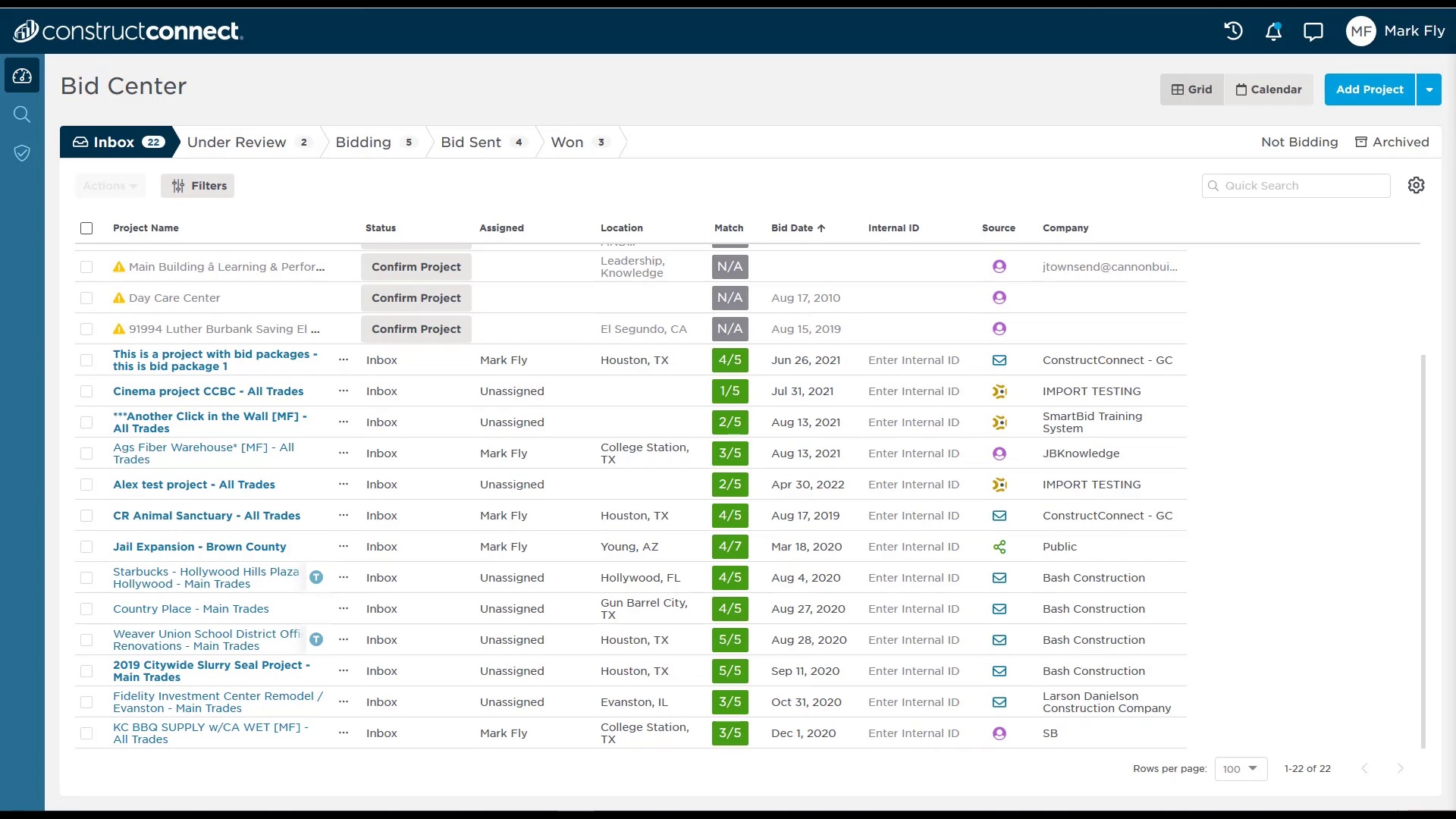The width and height of the screenshot is (1456, 819).
Task: Open the history clock icon
Action: pos(1233,31)
